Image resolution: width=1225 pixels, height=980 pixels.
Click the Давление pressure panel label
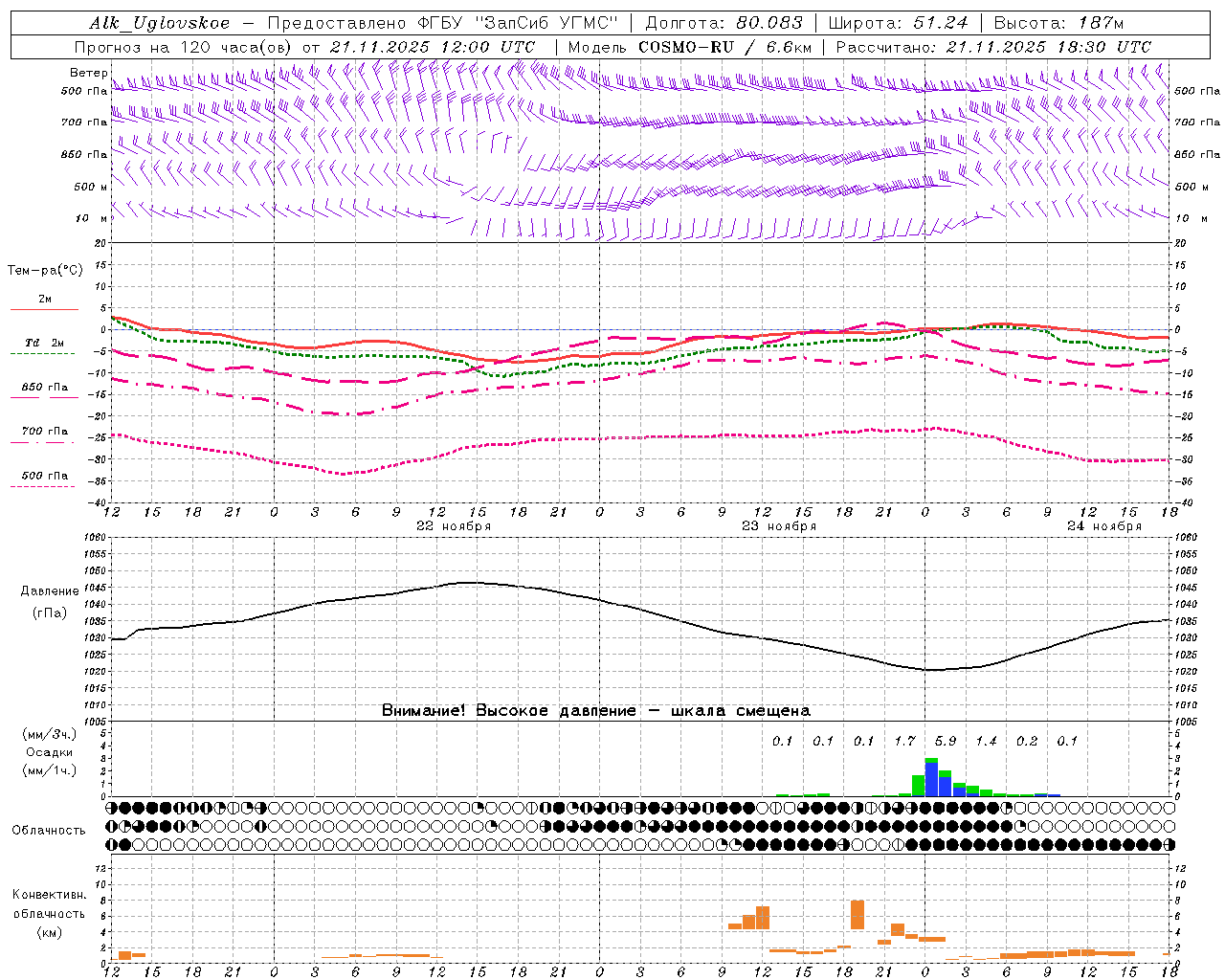pos(50,591)
